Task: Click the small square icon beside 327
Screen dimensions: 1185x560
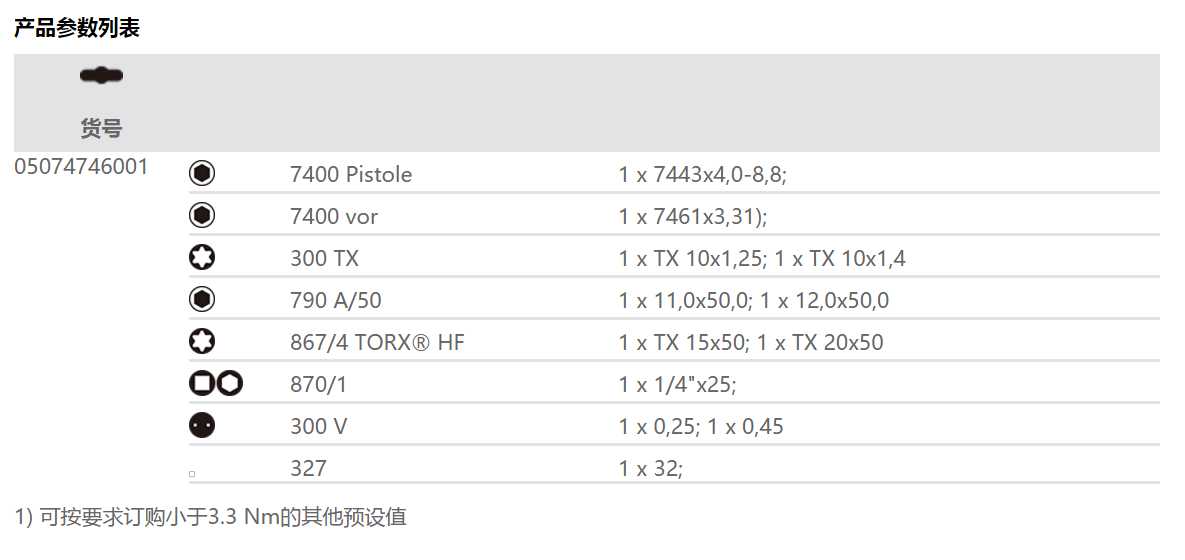Action: click(192, 472)
